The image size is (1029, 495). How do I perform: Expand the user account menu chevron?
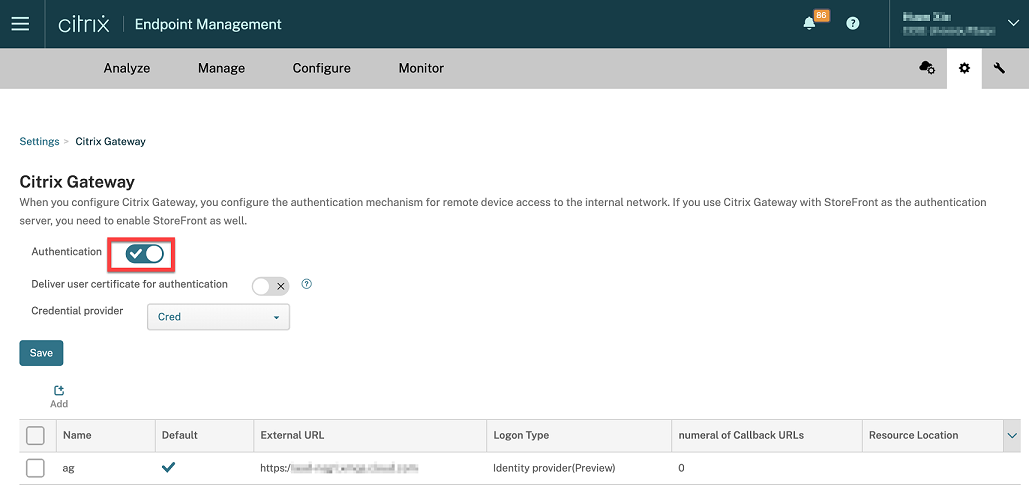coord(1013,24)
